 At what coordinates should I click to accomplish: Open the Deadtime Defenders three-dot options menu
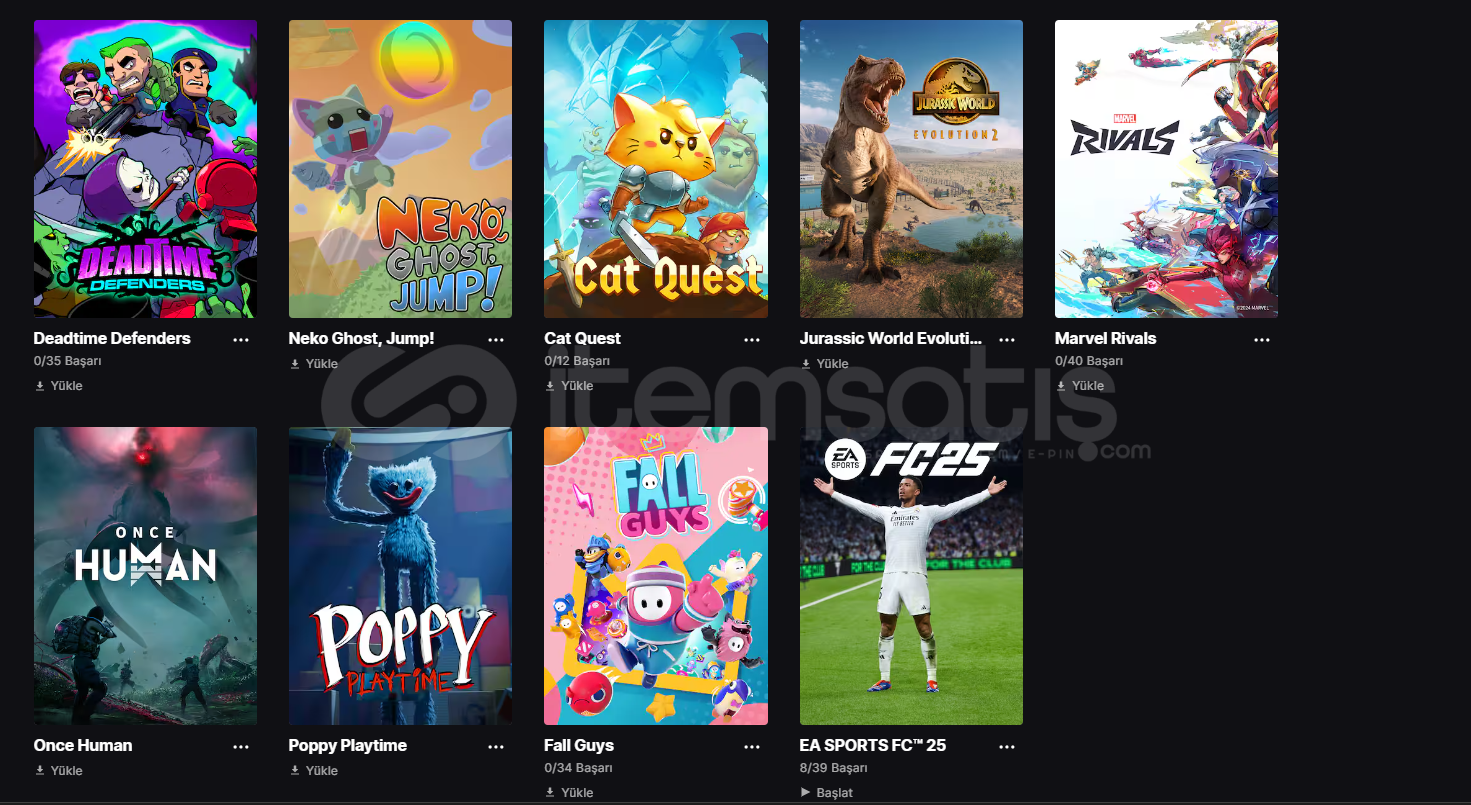[x=241, y=340]
